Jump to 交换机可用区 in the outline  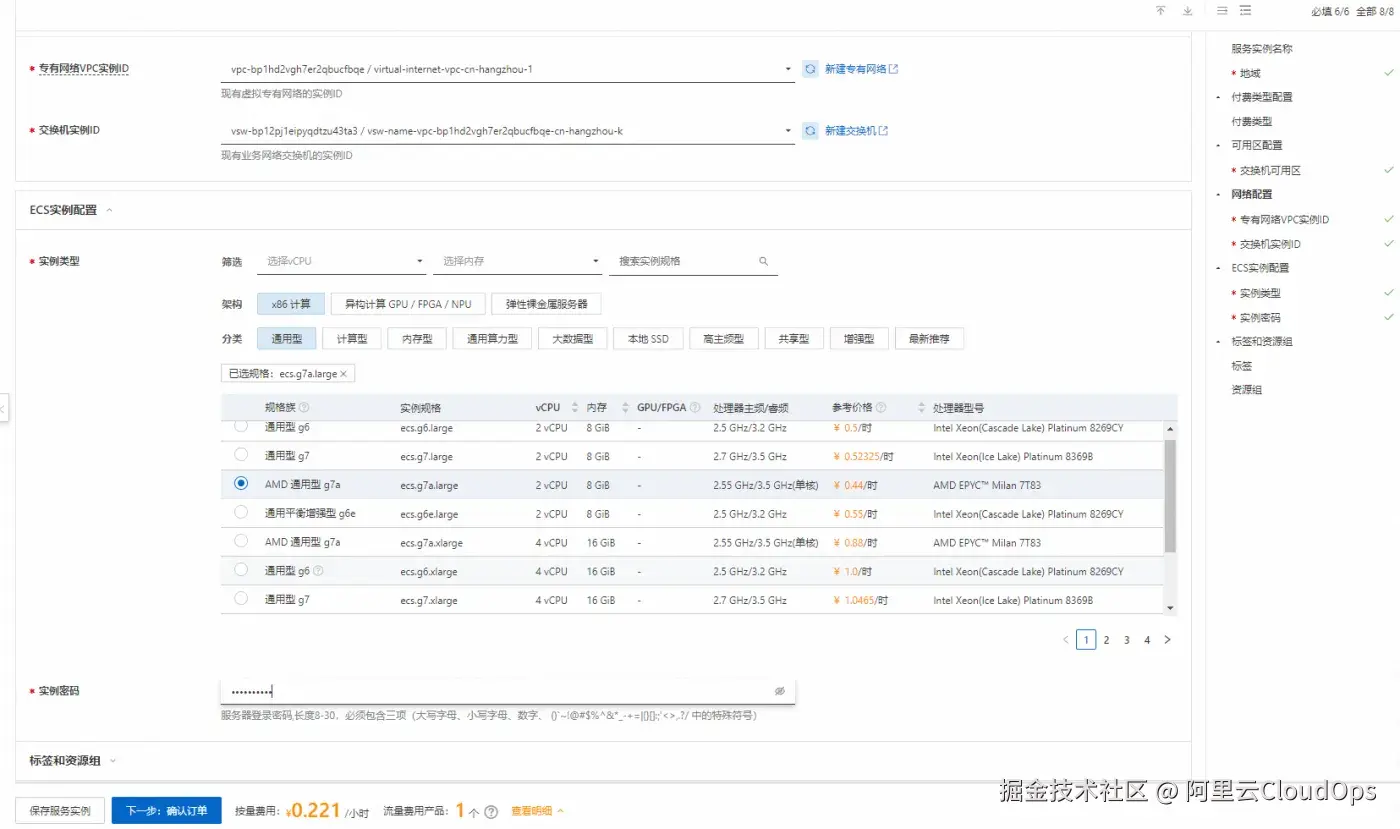click(x=1270, y=171)
